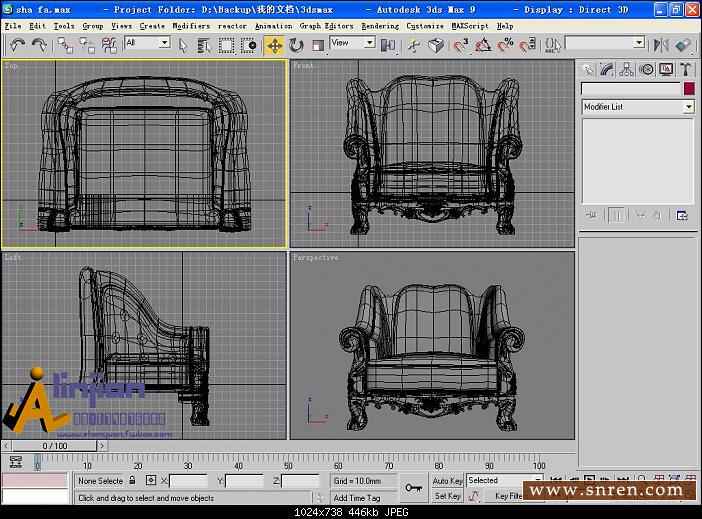Viewport: 702px width, 519px height.
Task: Open the Display command panel
Action: 666,69
